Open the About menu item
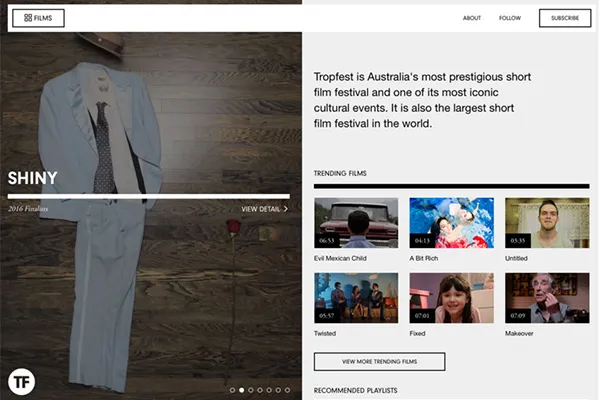This screenshot has width=600, height=400. click(x=472, y=18)
